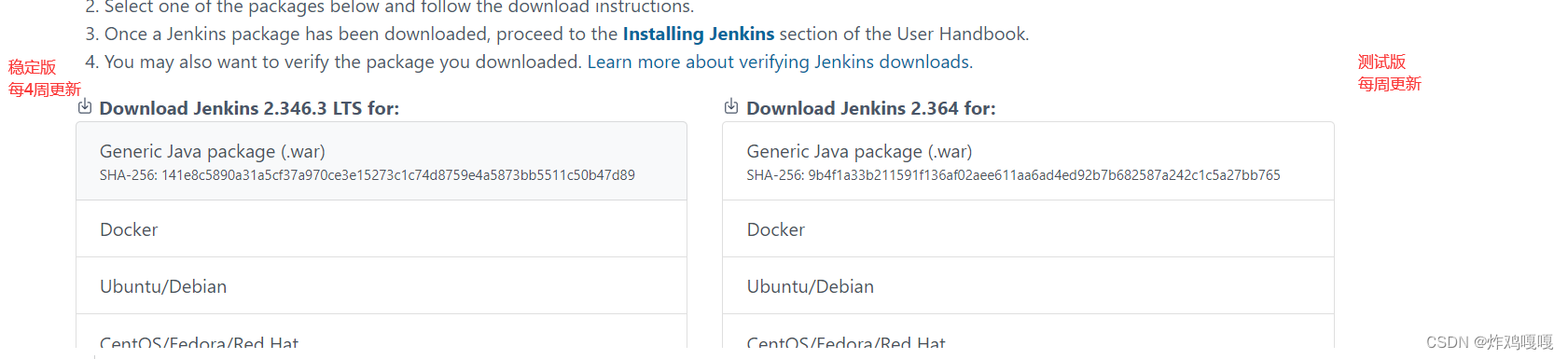The height and width of the screenshot is (359, 1568).
Task: Select weekly 2.364 Generic Java package (.war)
Action: pos(1028,161)
